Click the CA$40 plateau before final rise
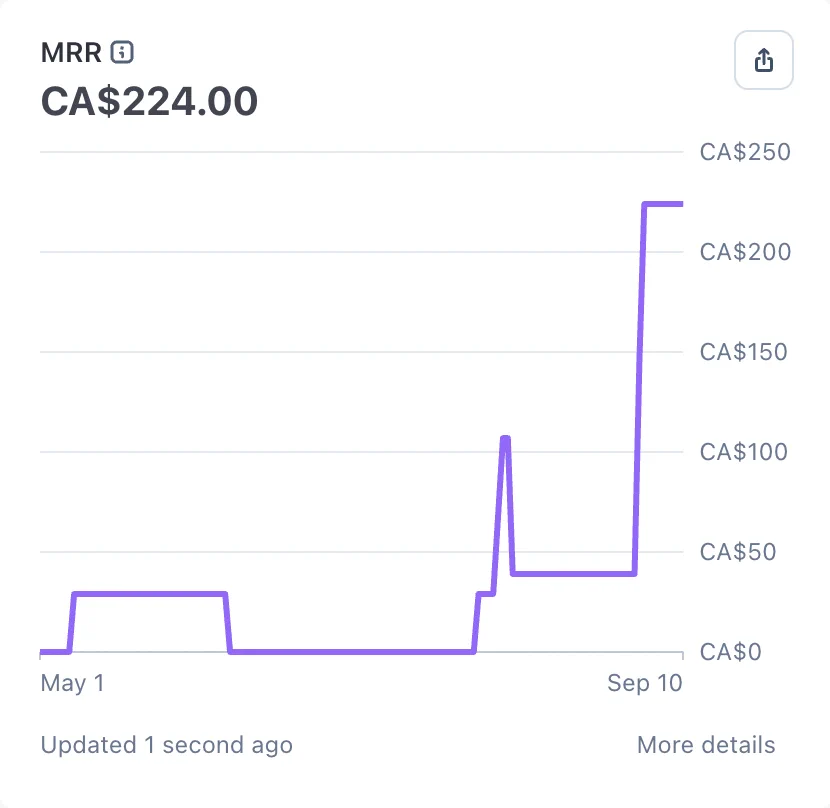The image size is (830, 808). 574,573
